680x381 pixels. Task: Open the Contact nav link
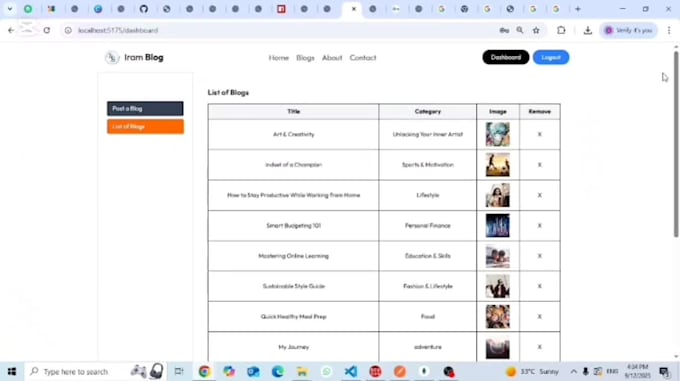point(363,58)
